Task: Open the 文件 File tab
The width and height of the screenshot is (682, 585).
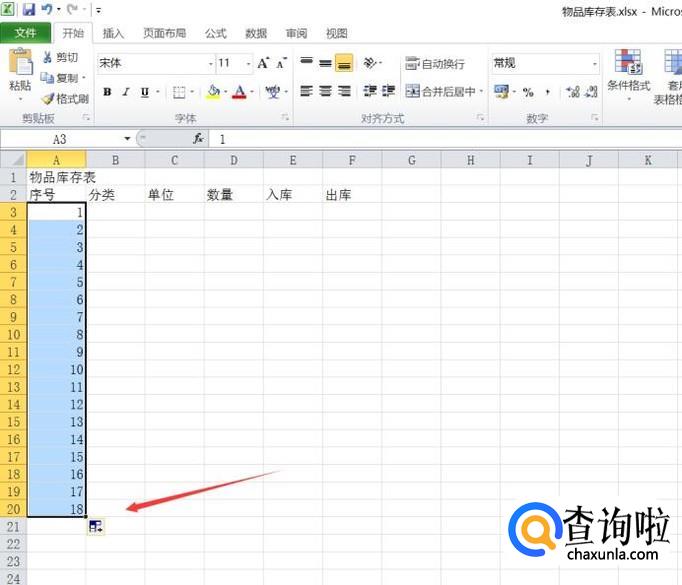Action: pyautogui.click(x=25, y=33)
